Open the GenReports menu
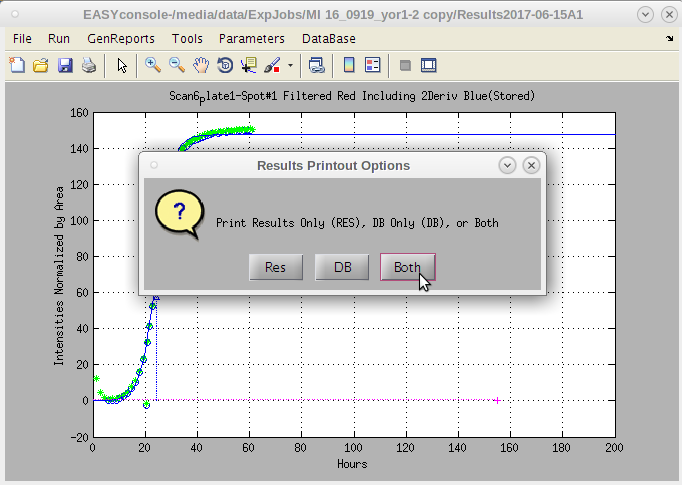The height and width of the screenshot is (485, 682). (x=121, y=39)
